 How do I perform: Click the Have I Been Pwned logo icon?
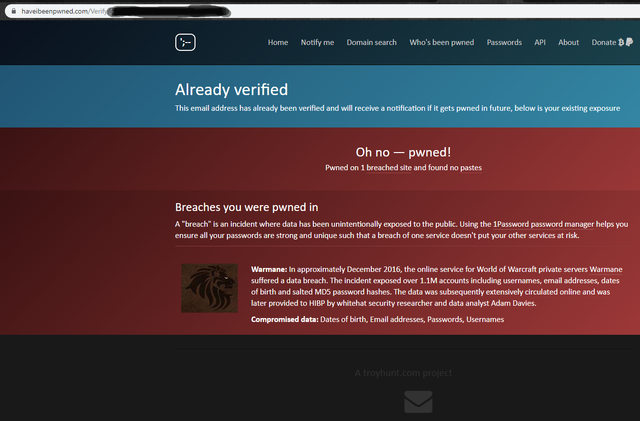[185, 42]
